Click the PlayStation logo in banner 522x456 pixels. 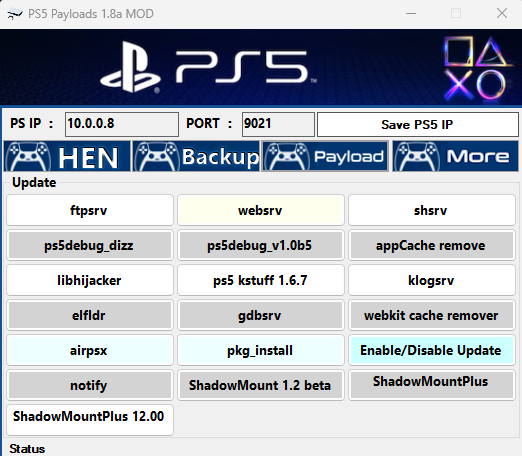coord(131,67)
